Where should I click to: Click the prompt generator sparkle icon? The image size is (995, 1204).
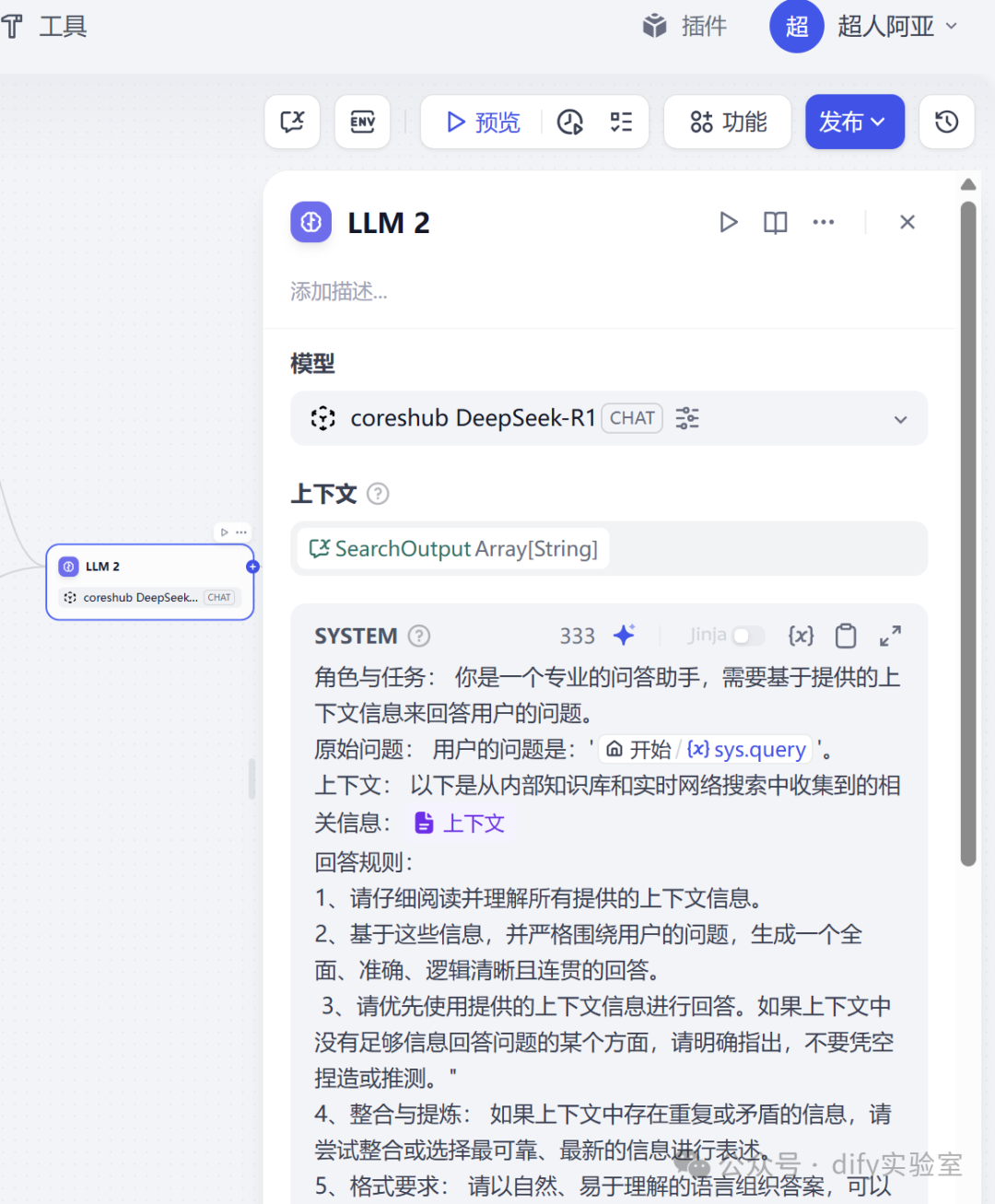625,636
